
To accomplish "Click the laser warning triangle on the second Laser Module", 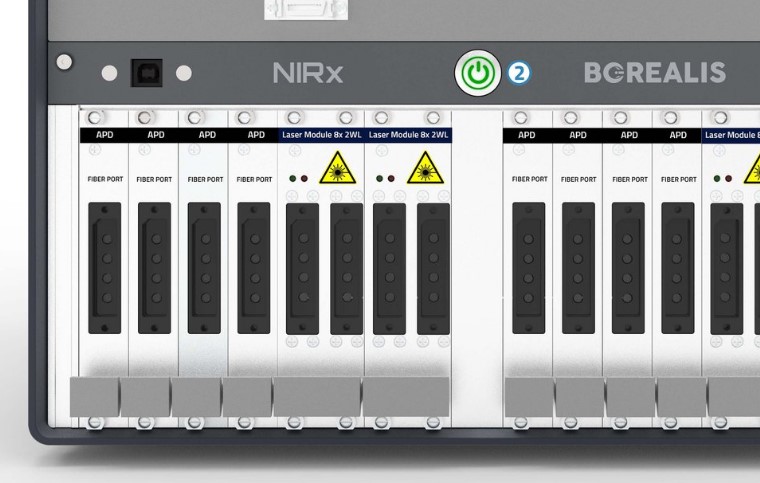I will coord(426,168).
